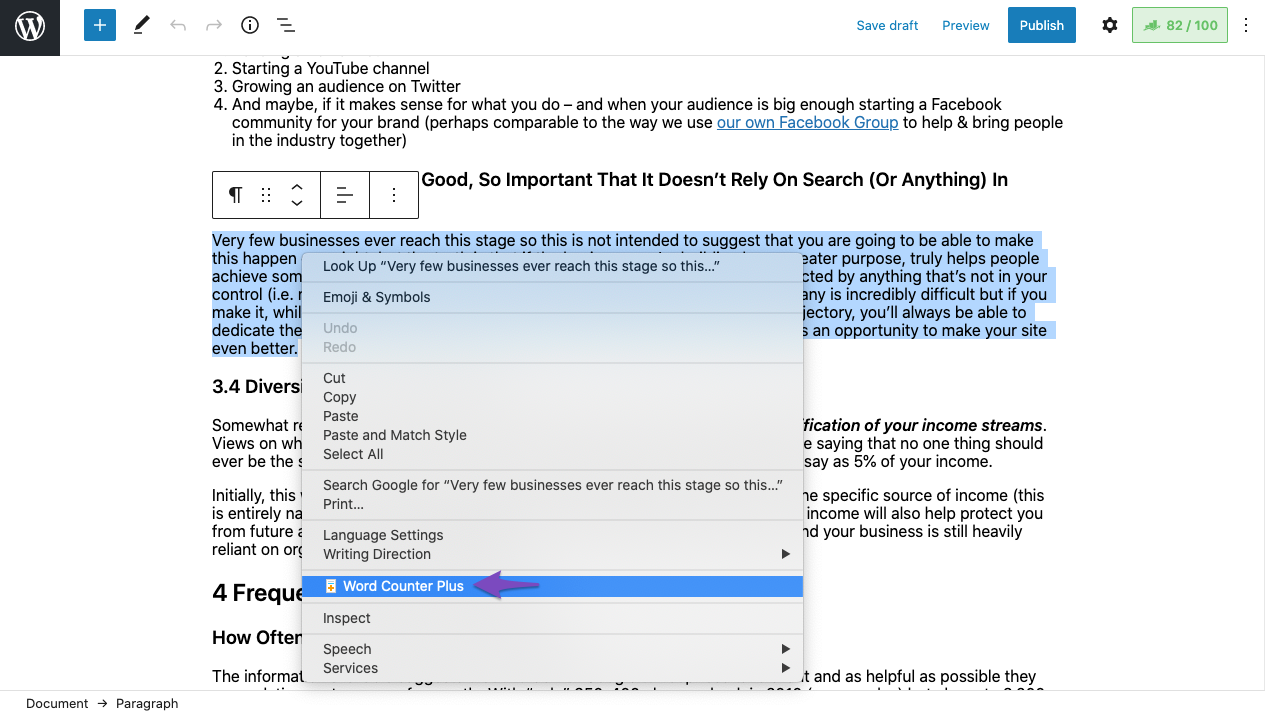Click the undo arrow in top toolbar
The width and height of the screenshot is (1265, 715).
(178, 26)
